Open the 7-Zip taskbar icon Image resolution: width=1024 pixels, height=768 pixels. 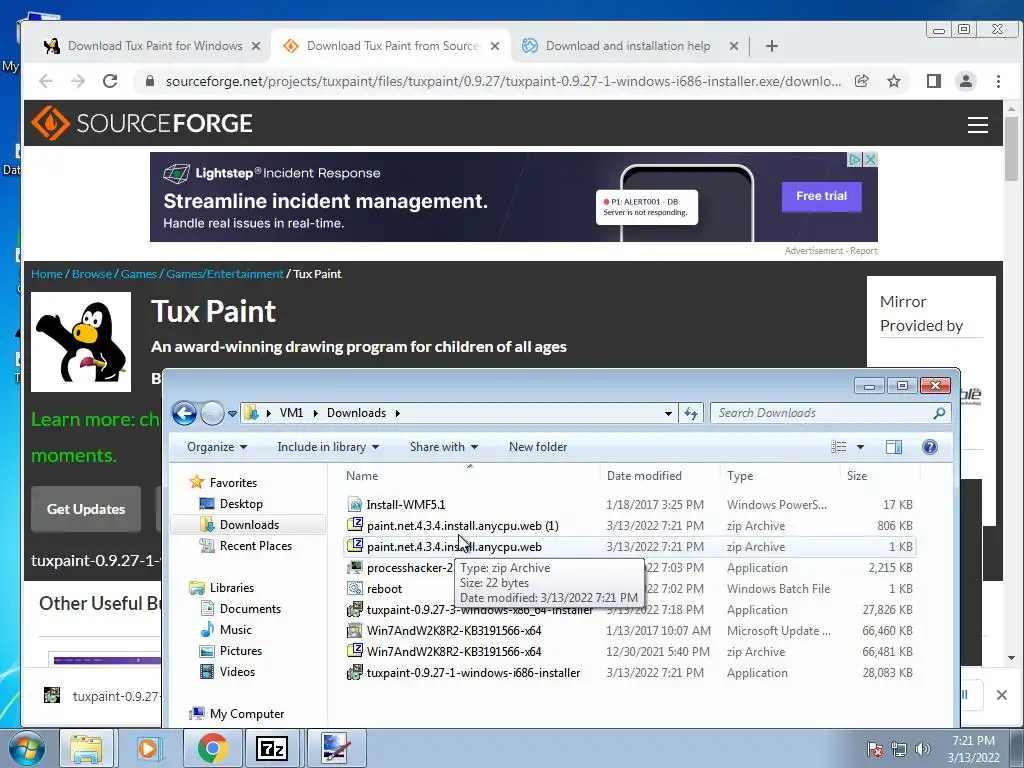pos(272,748)
